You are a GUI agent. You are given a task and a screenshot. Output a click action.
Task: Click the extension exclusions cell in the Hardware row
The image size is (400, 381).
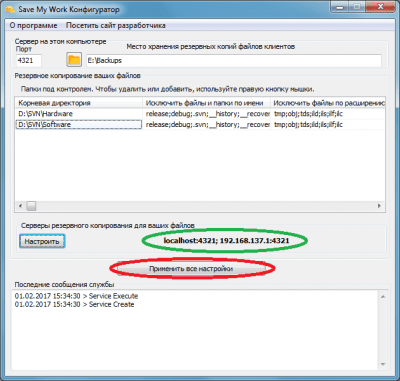point(328,114)
